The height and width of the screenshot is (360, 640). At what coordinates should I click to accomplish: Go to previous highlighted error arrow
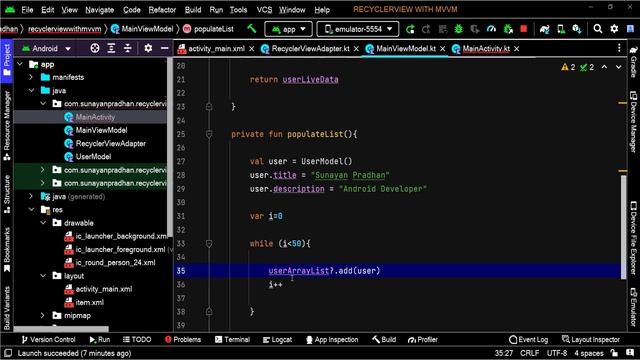click(604, 67)
